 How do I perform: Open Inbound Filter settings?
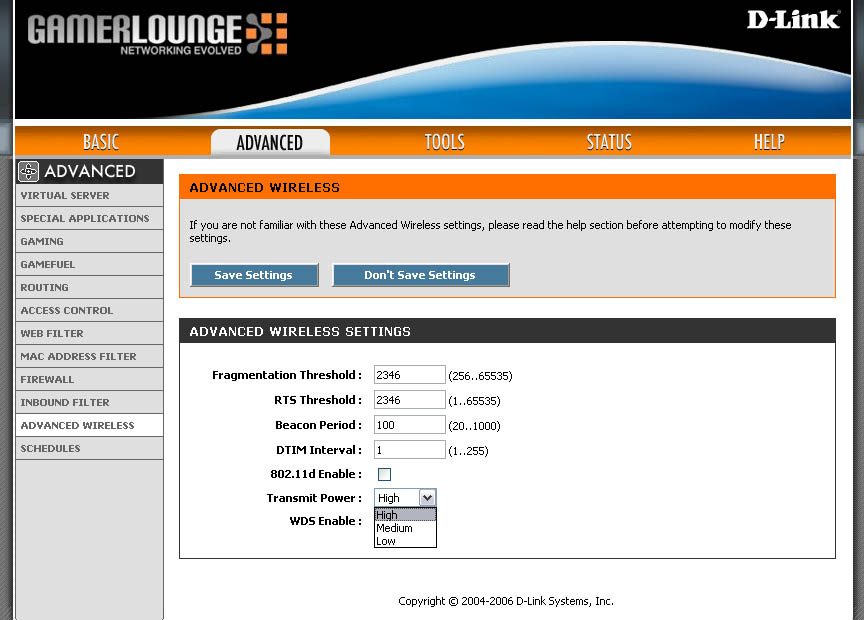pos(89,403)
